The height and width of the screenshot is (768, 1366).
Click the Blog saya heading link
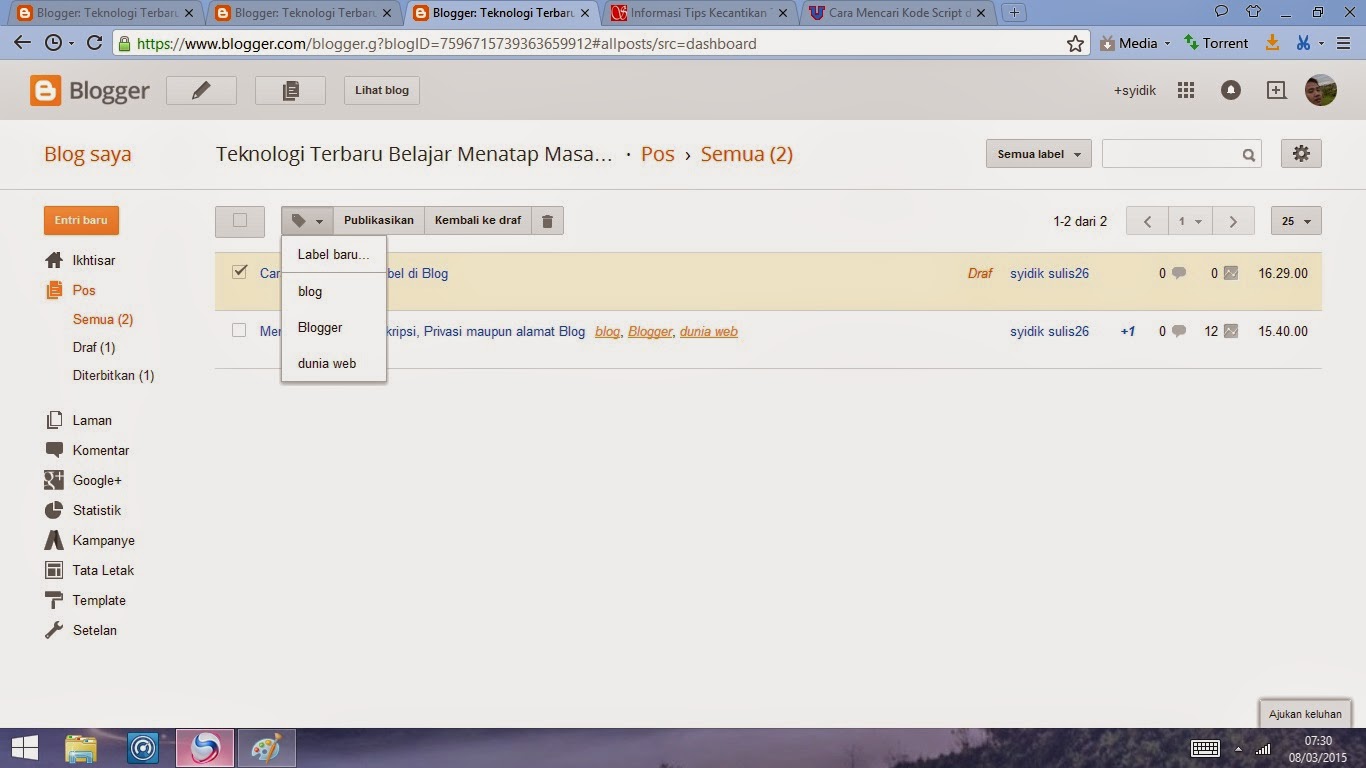click(87, 154)
